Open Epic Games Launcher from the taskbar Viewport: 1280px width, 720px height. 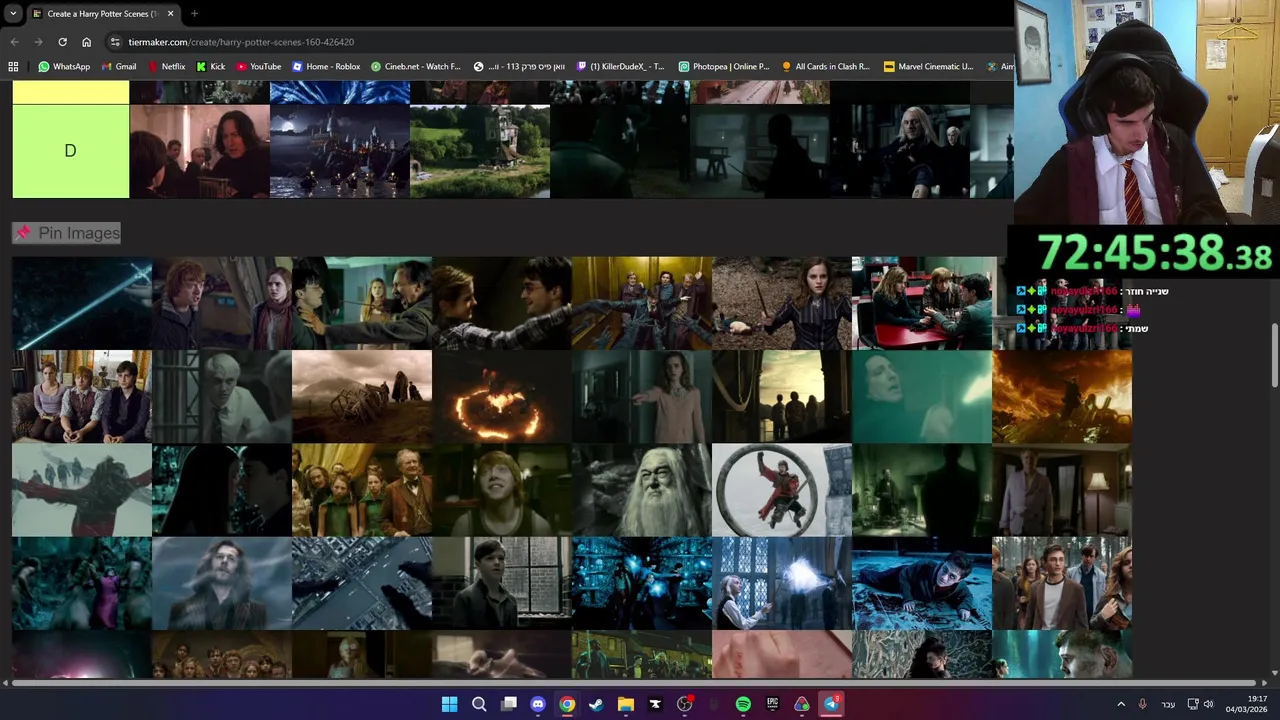772,704
